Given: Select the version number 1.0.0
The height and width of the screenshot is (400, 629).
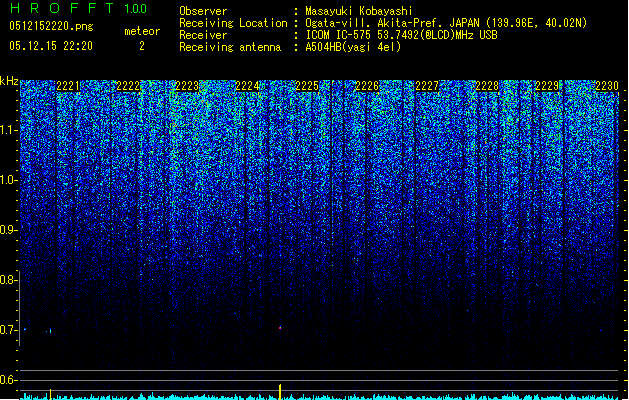Looking at the screenshot, I should (135, 8).
